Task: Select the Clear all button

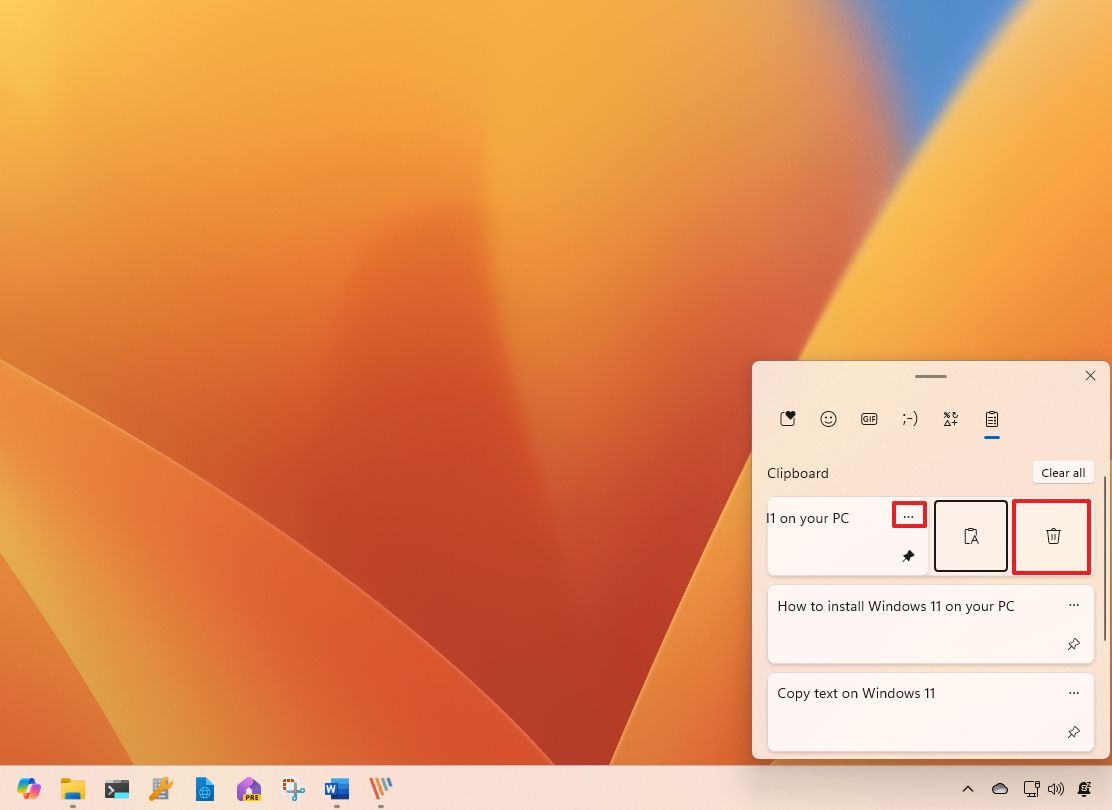Action: [1062, 472]
